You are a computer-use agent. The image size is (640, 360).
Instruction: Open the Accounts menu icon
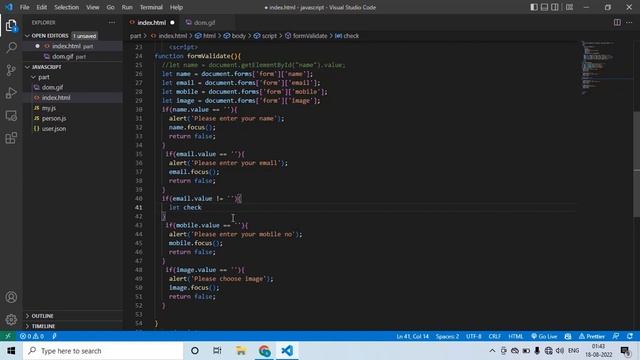pos(11,297)
